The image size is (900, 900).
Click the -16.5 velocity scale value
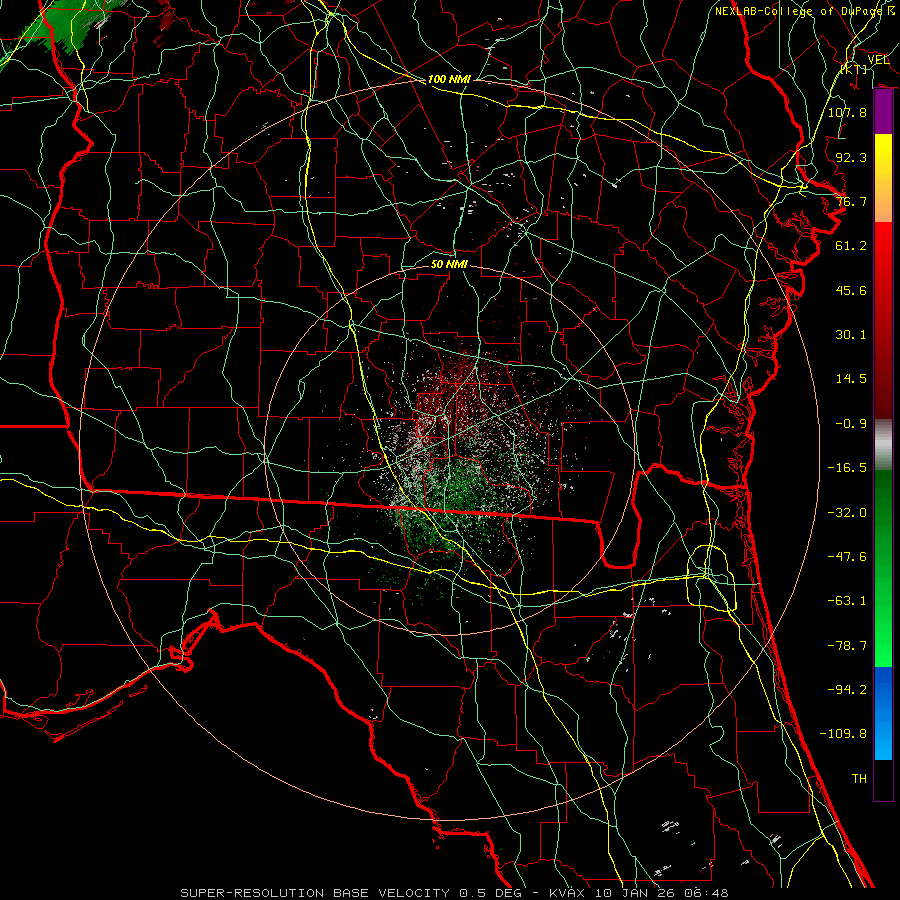coord(847,468)
